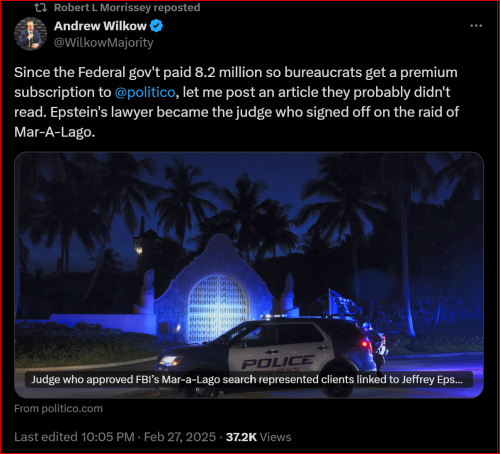Click the Mar-A-Lago text ending the tweet

pos(55,132)
